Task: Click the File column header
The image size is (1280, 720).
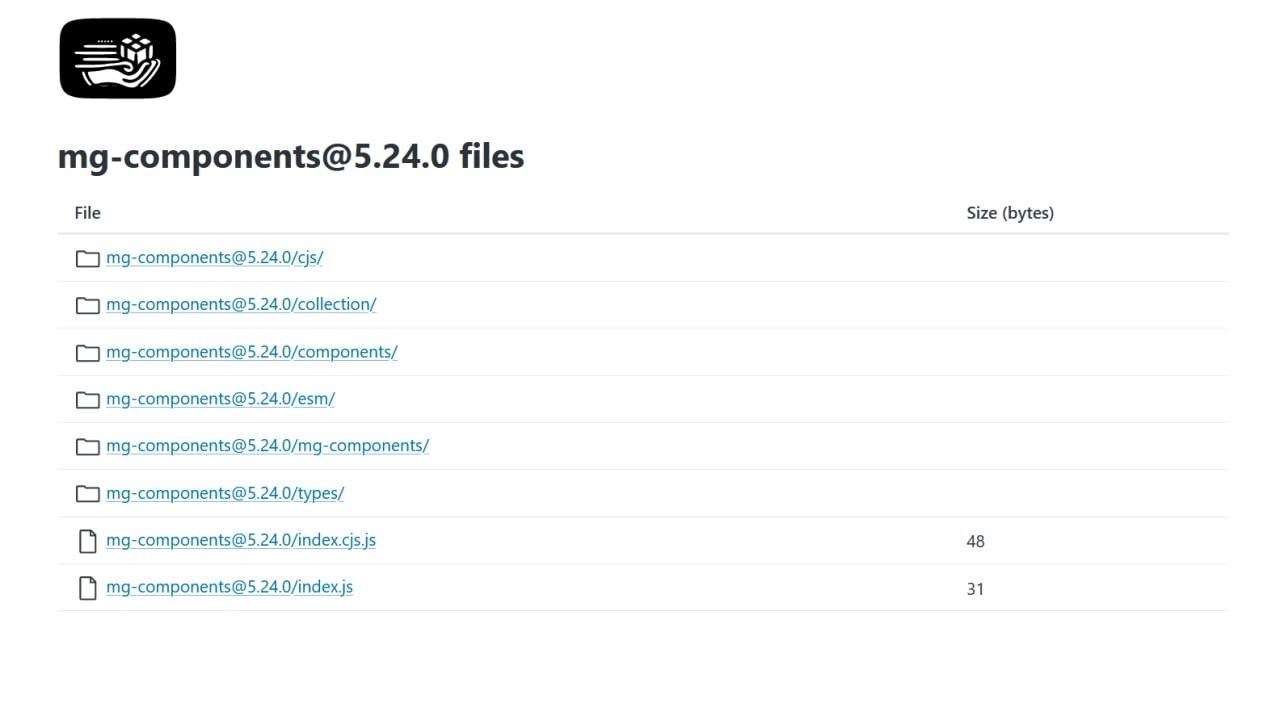Action: 88,213
